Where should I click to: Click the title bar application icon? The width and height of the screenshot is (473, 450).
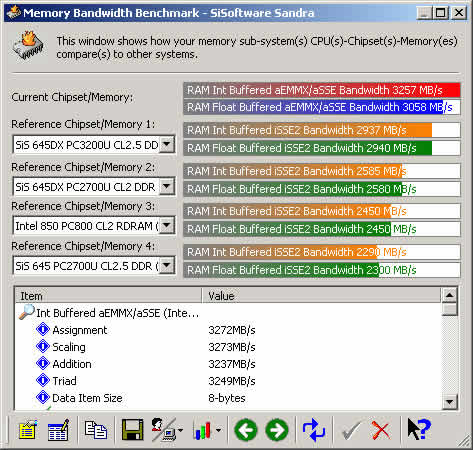[x=14, y=13]
